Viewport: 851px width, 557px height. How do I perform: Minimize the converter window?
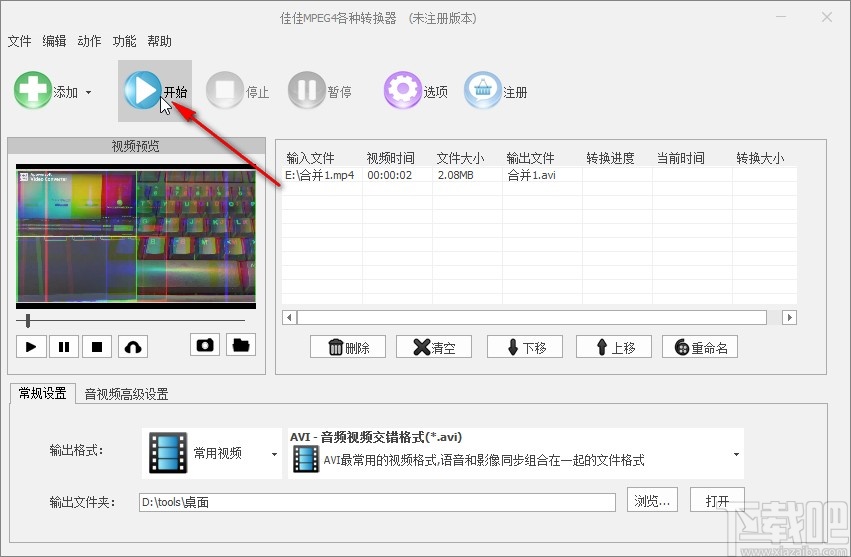point(781,17)
